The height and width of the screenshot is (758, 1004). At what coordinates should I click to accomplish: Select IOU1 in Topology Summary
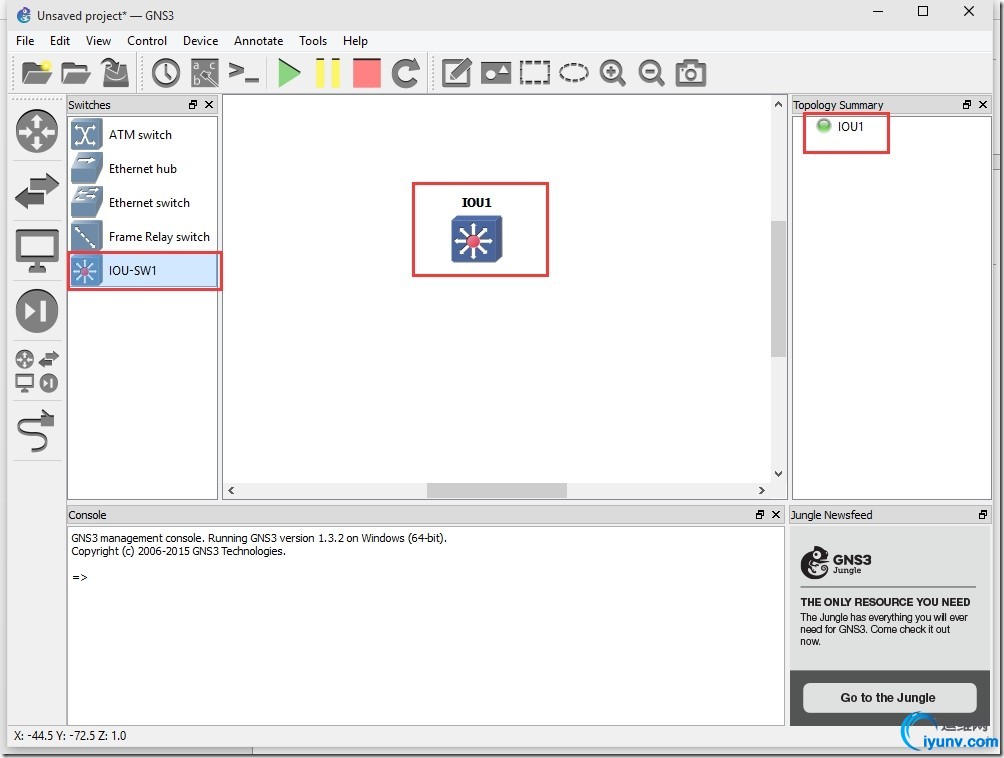click(841, 126)
